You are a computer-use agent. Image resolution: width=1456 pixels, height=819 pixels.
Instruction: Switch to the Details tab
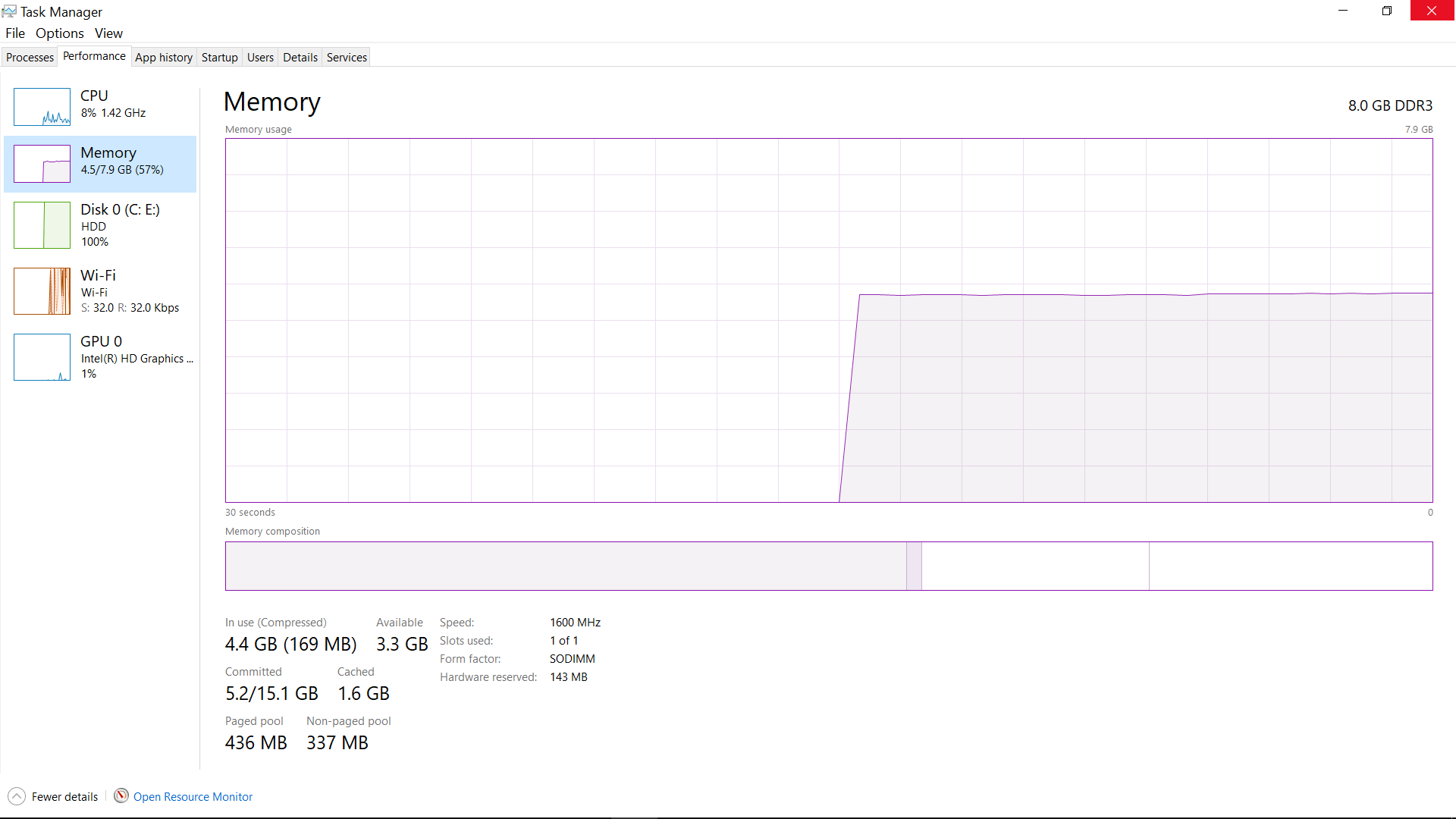300,58
